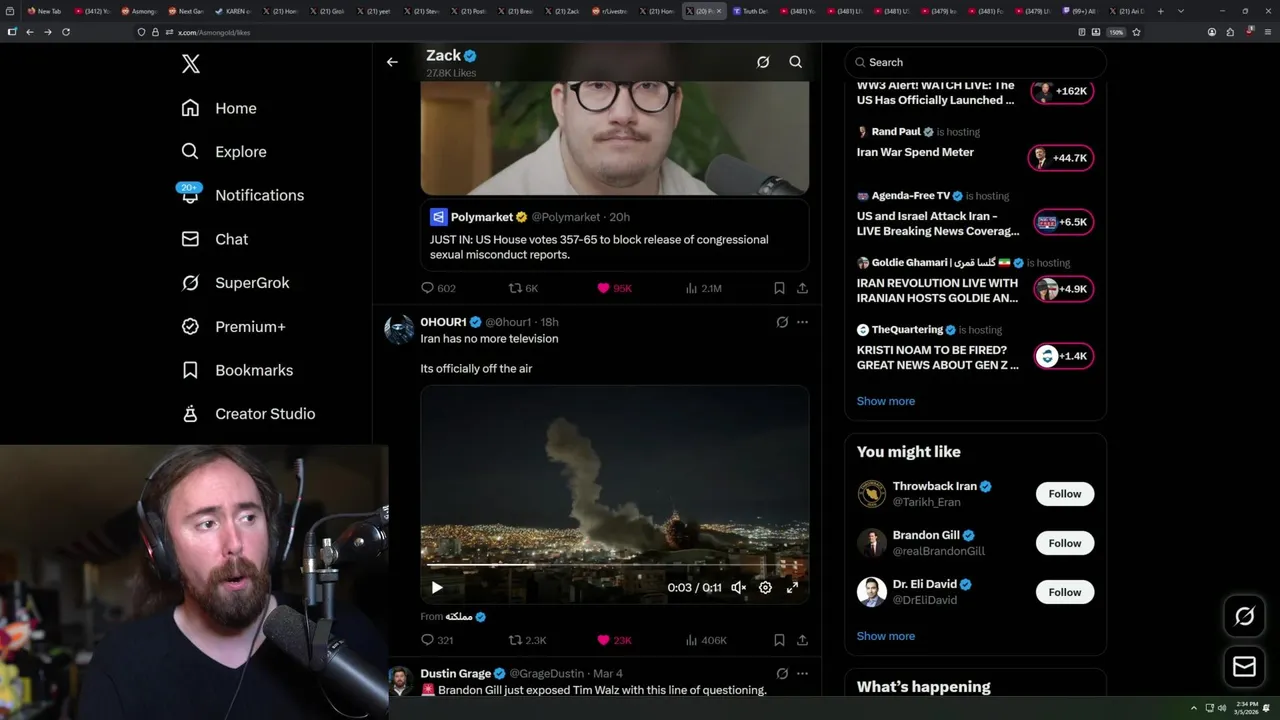Reload the browser page

pos(66,32)
